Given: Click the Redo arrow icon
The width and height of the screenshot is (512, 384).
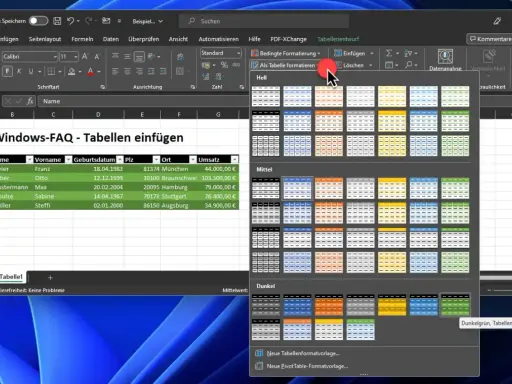Looking at the screenshot, I should [88, 21].
